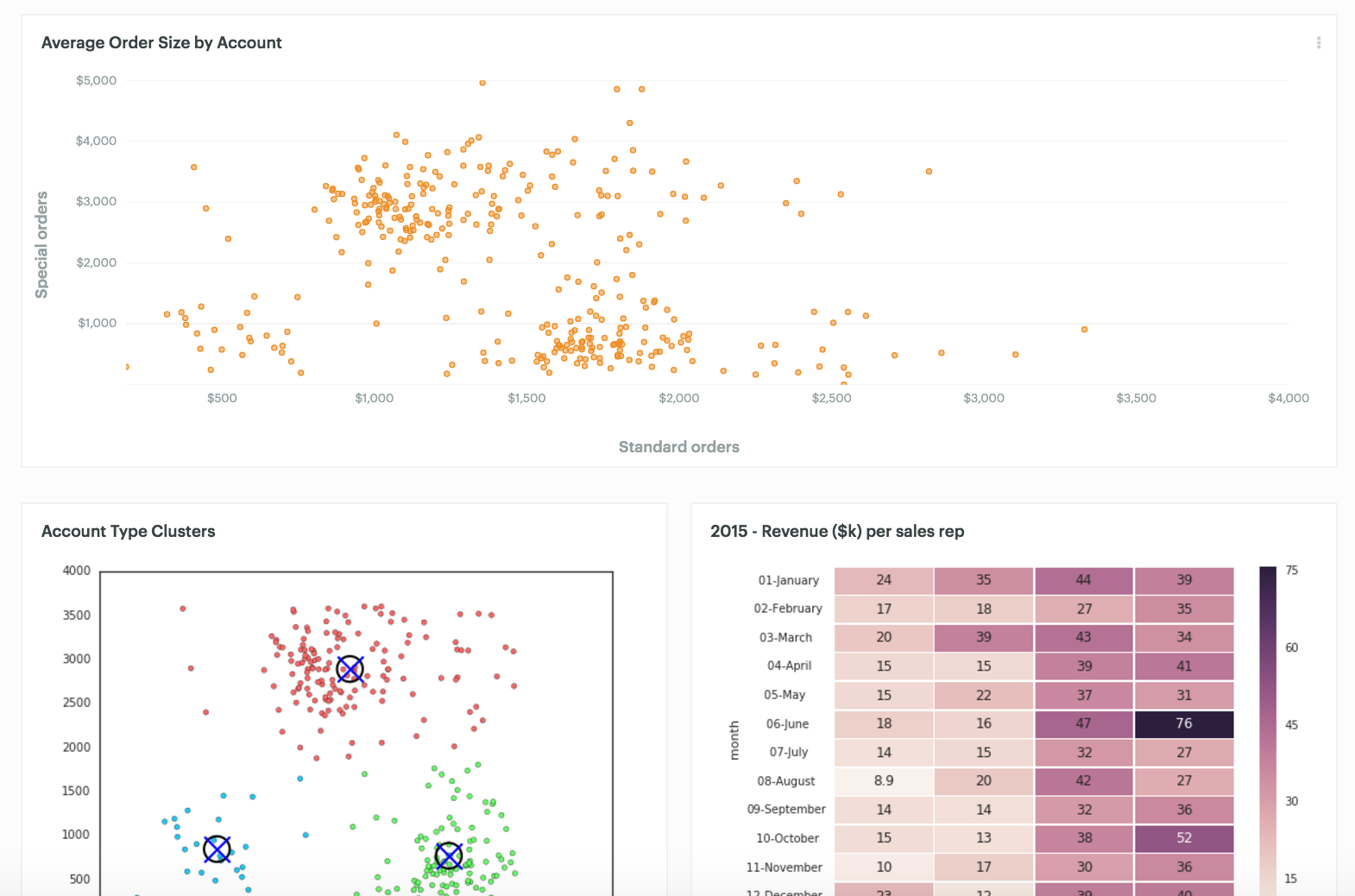Screen dimensions: 1355x896
Task: Click the January heatmap cell showing 24
Action: tap(884, 580)
